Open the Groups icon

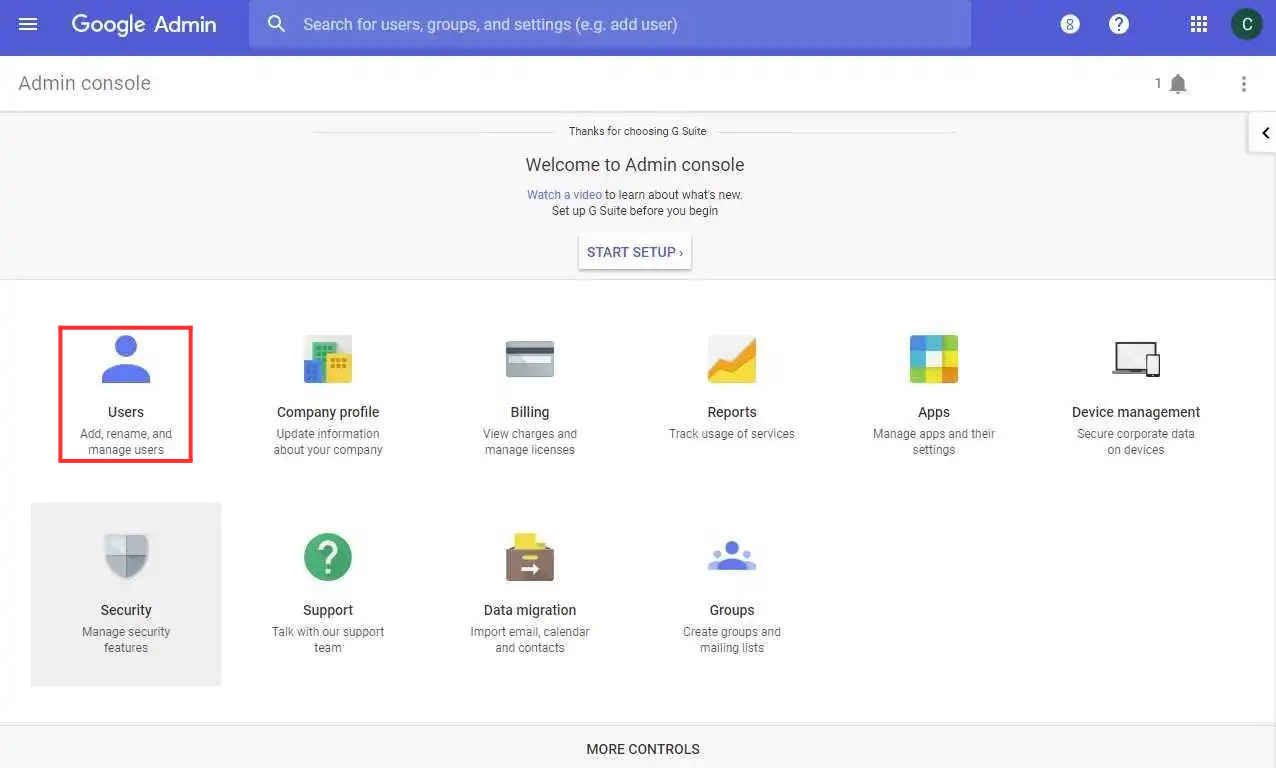coord(732,557)
